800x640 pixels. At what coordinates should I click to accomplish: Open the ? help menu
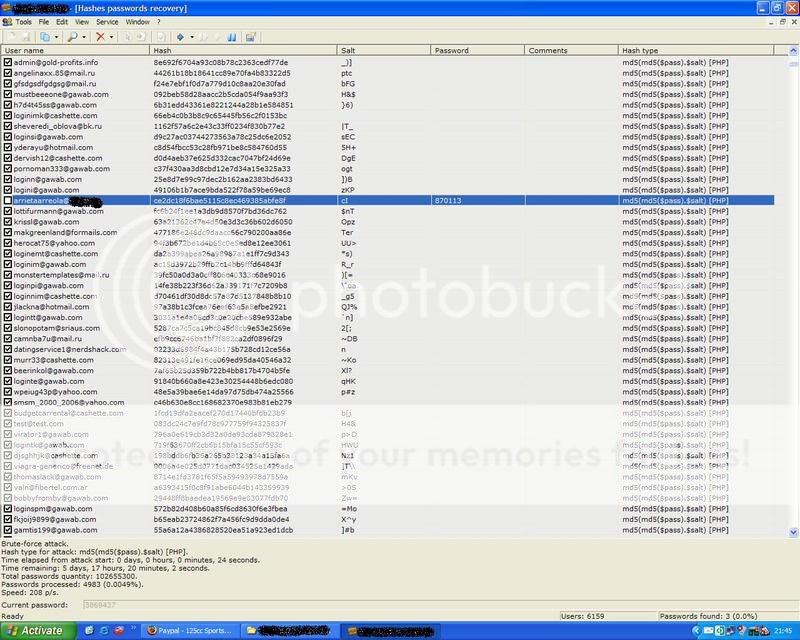tap(159, 22)
